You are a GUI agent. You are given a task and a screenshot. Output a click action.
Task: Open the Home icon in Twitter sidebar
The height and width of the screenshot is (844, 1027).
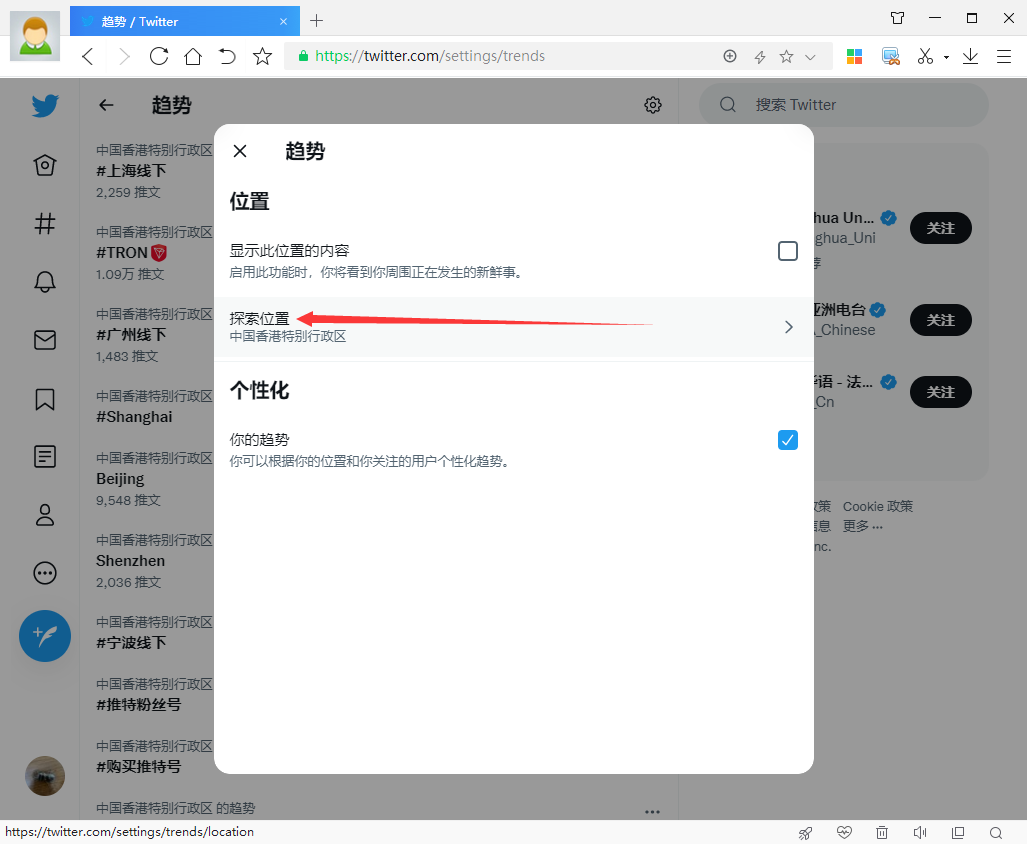(x=45, y=165)
